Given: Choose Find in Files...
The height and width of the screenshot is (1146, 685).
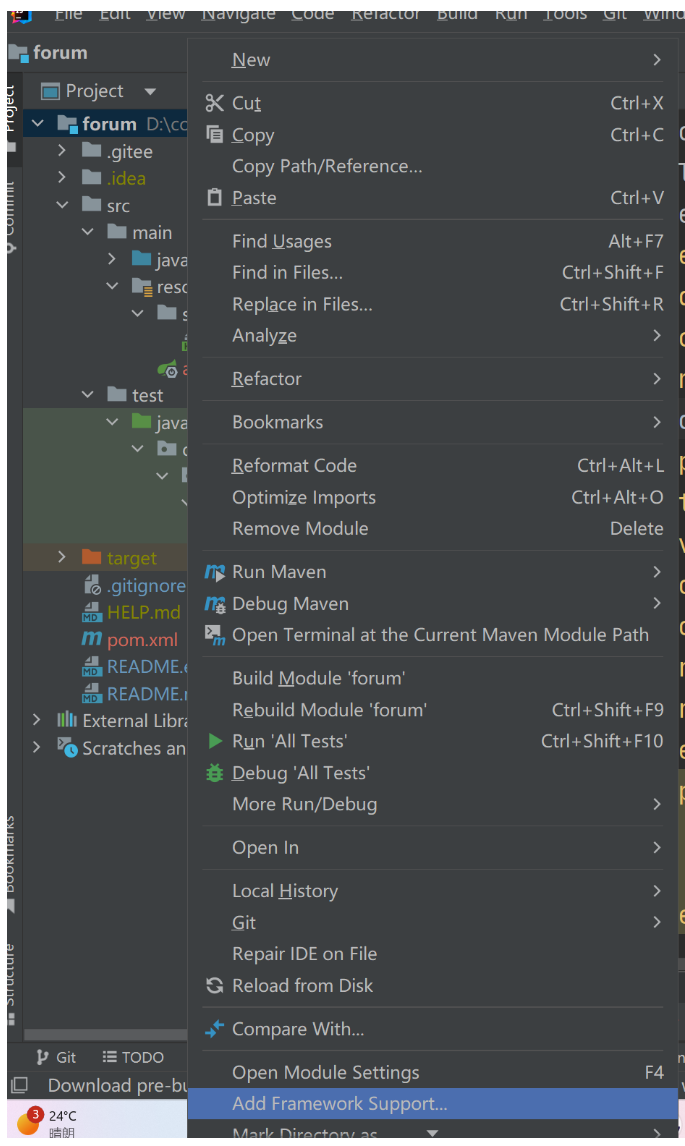Looking at the screenshot, I should (x=433, y=273).
